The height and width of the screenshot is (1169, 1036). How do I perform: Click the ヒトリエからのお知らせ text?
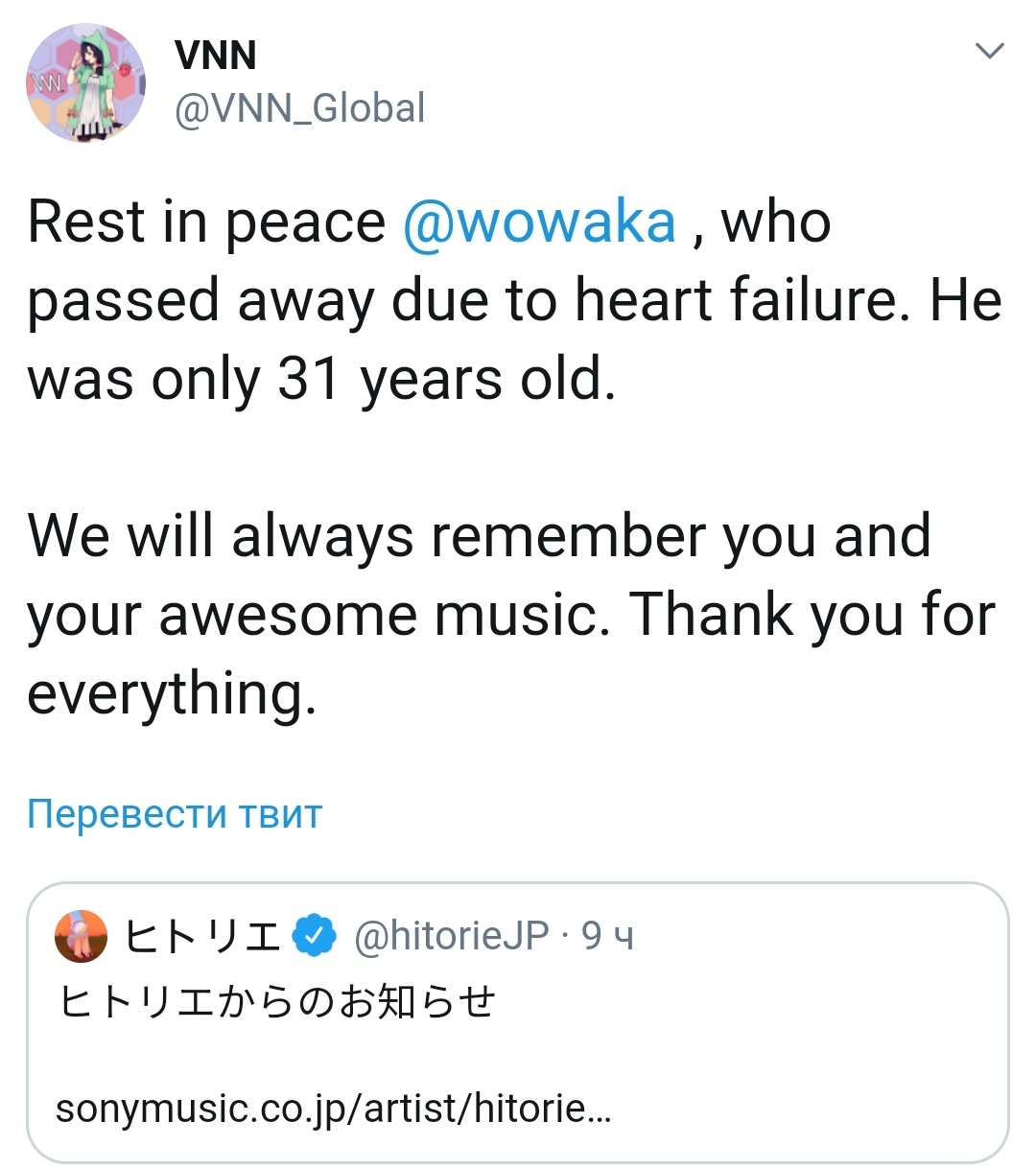(276, 1002)
